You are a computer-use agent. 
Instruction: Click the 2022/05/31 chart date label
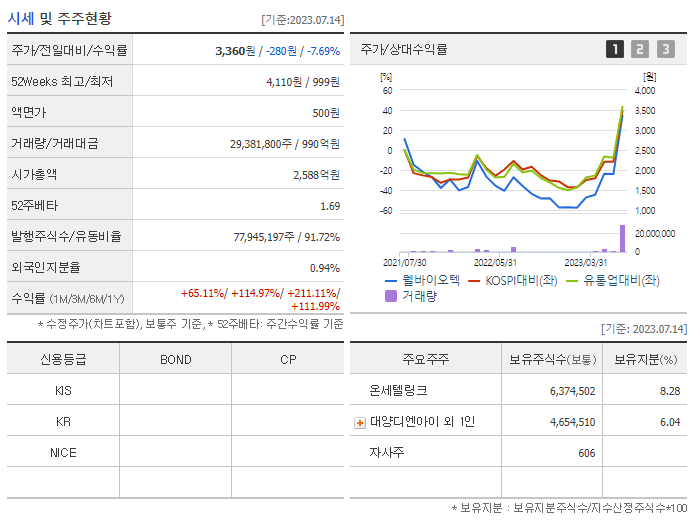click(x=495, y=262)
